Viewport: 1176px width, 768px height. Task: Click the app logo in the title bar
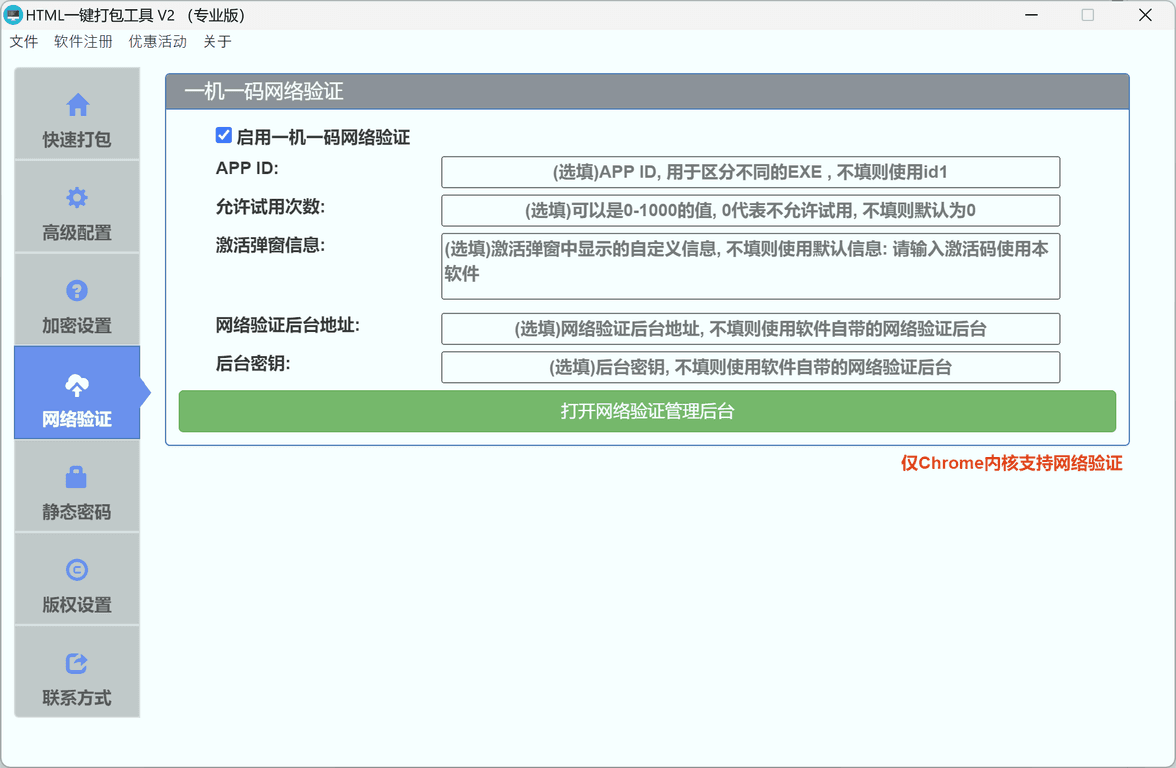click(14, 15)
